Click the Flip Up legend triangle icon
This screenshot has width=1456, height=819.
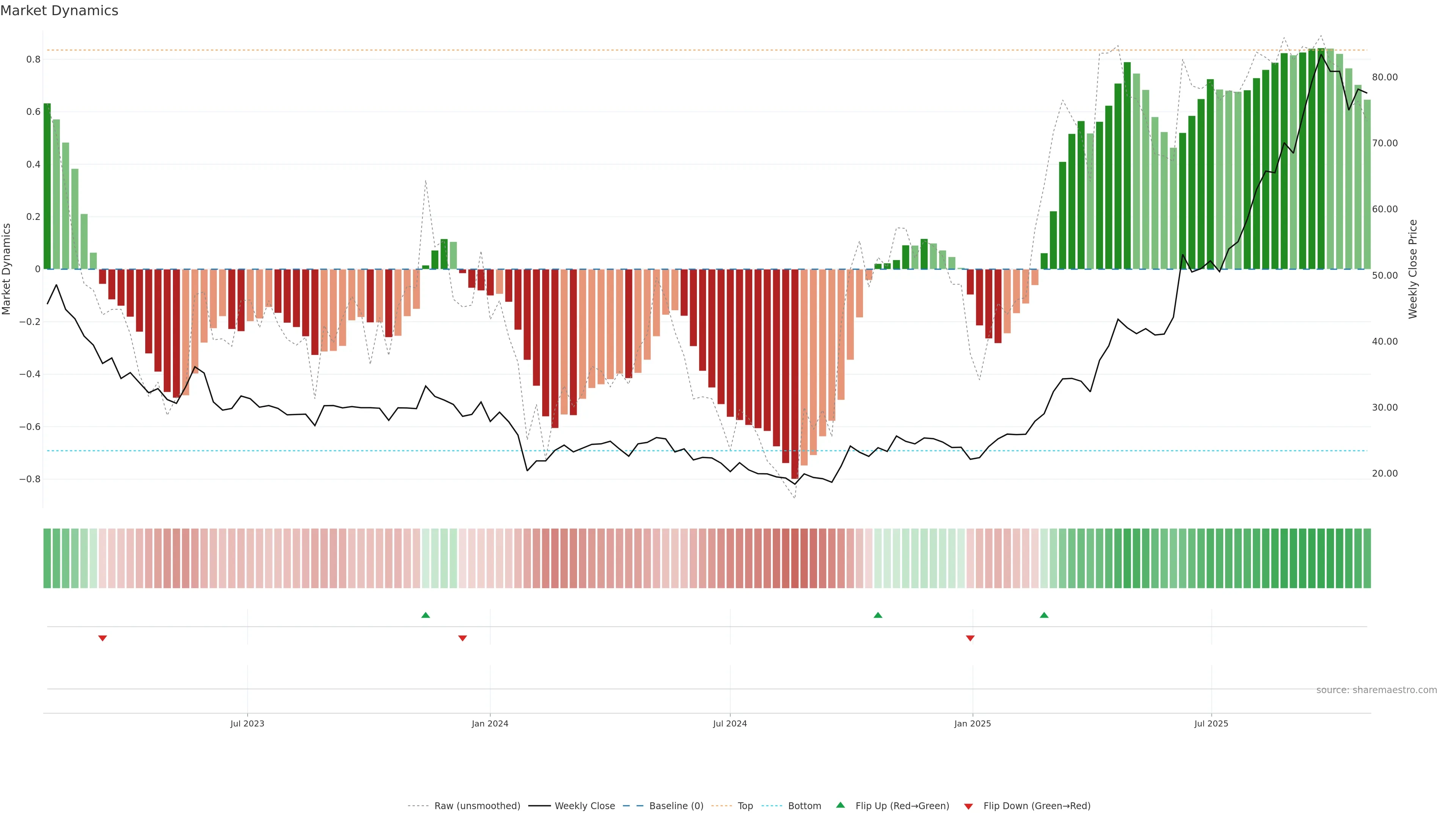[x=841, y=805]
